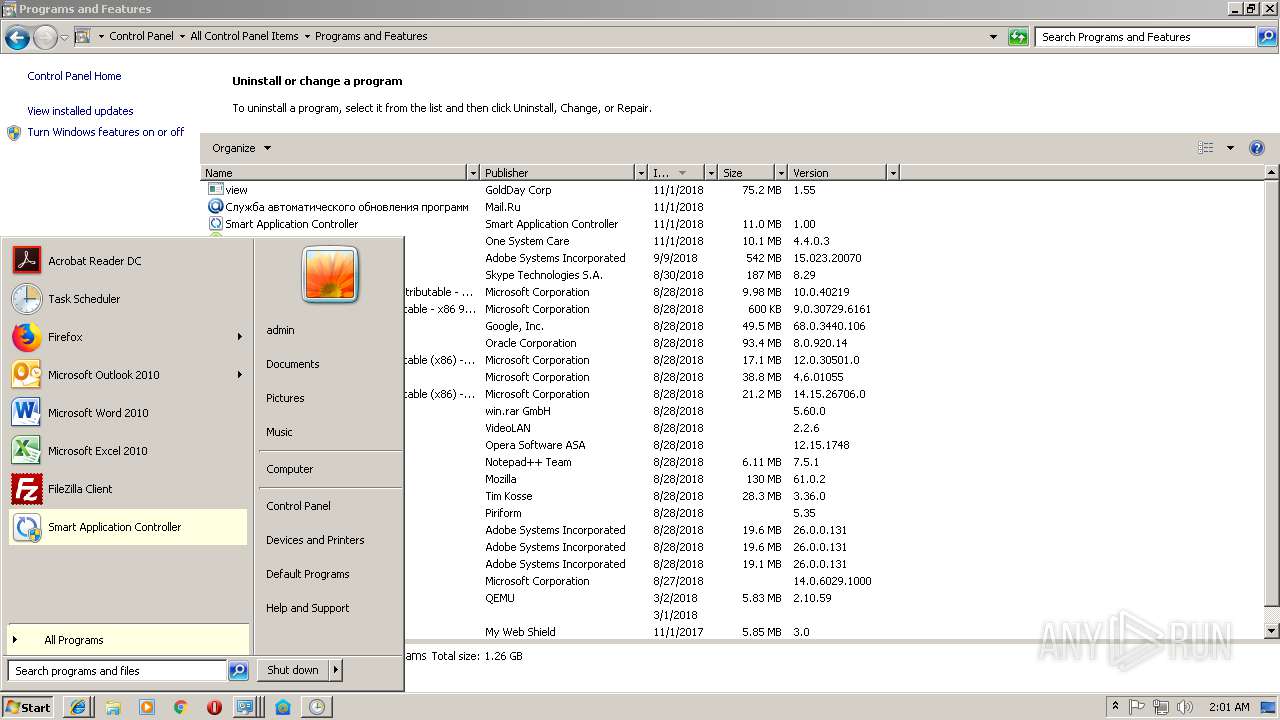Turn Windows features on or off
The image size is (1280, 720).
coord(105,132)
